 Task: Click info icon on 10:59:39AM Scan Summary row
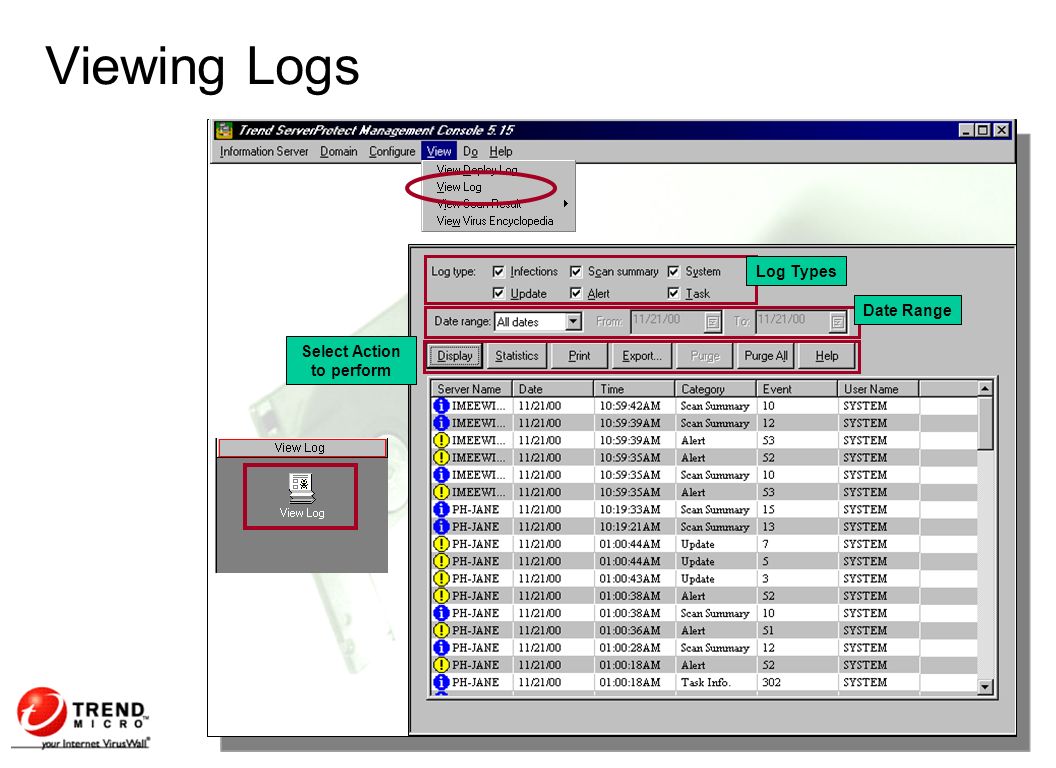441,423
